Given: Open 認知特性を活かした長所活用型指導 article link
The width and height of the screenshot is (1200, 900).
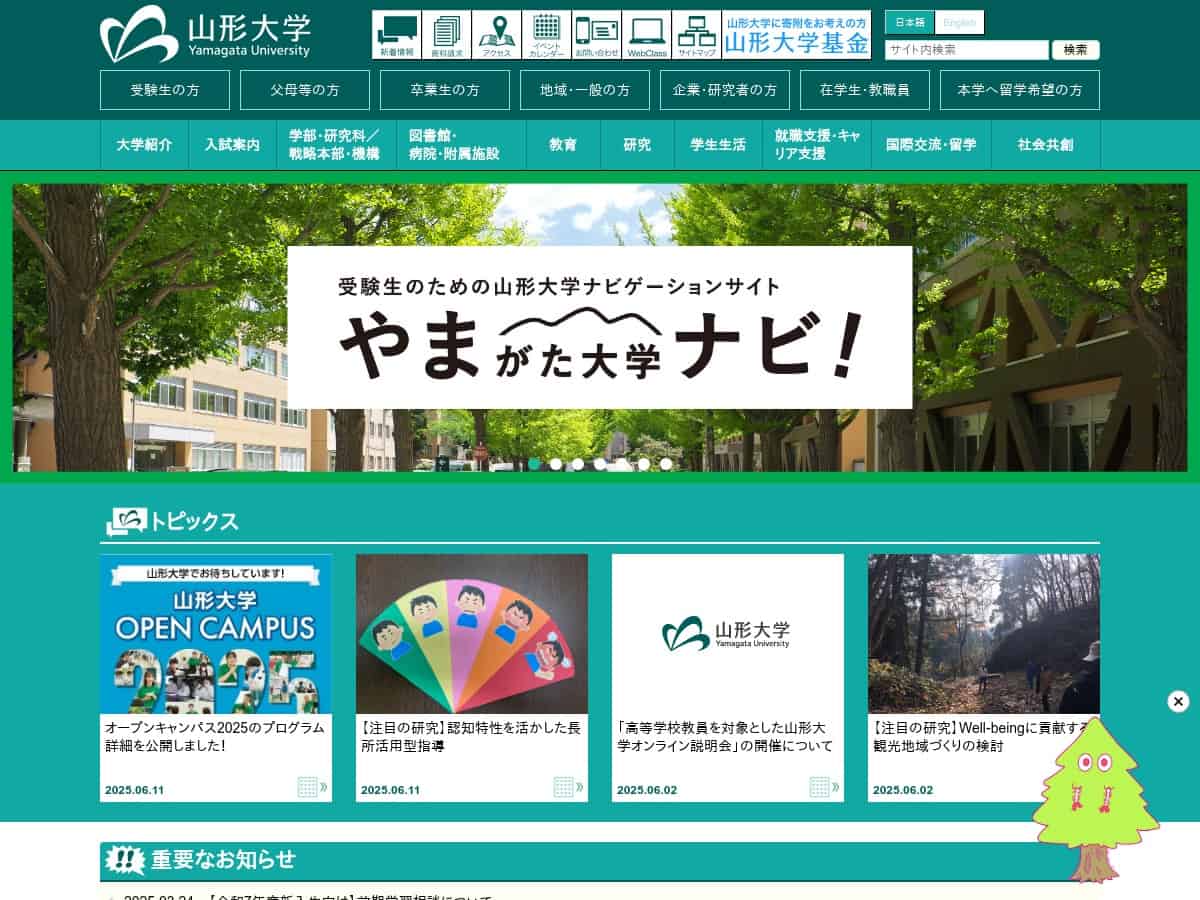Looking at the screenshot, I should [x=471, y=737].
